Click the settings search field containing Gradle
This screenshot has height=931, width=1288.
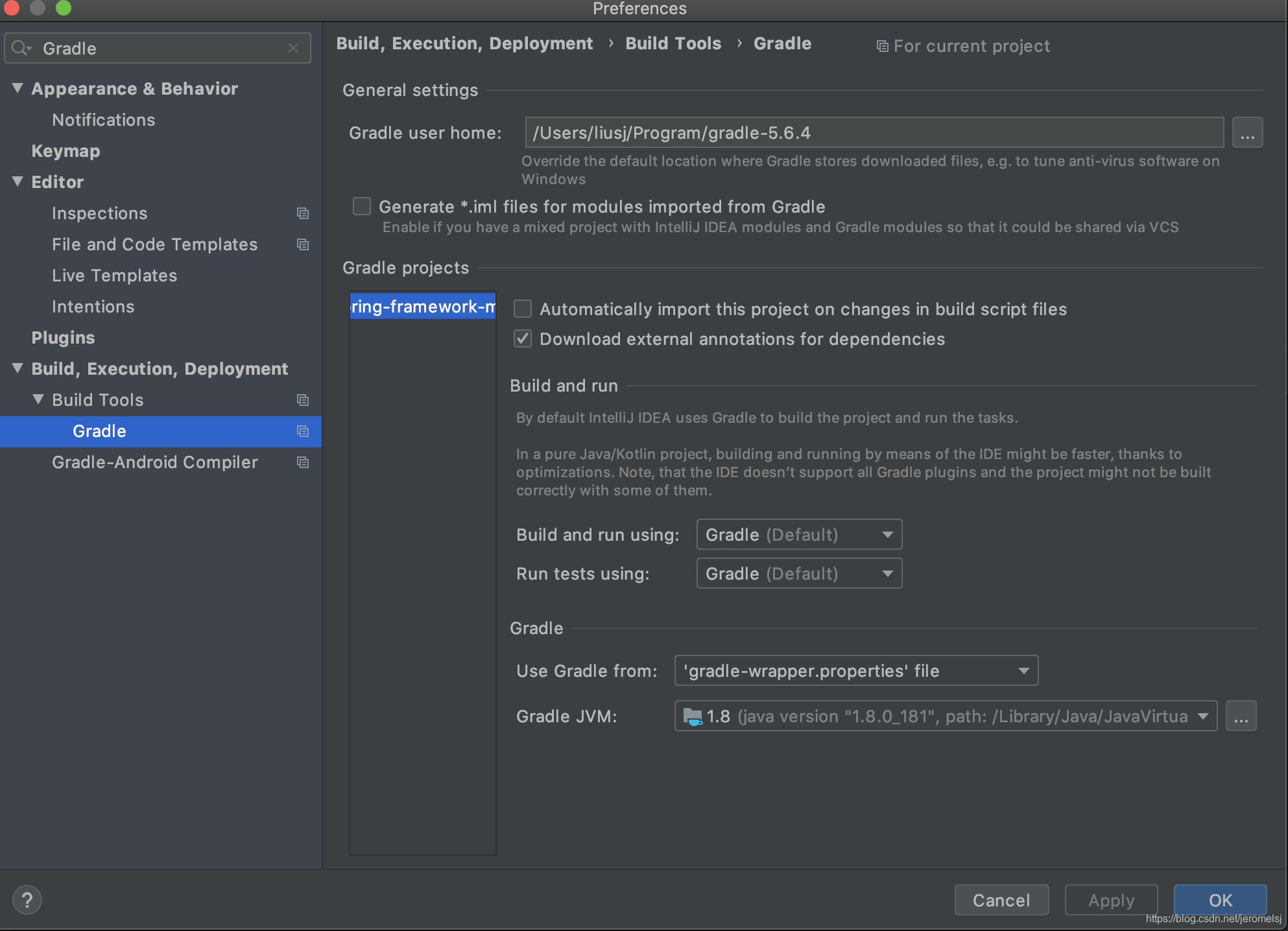pyautogui.click(x=158, y=49)
